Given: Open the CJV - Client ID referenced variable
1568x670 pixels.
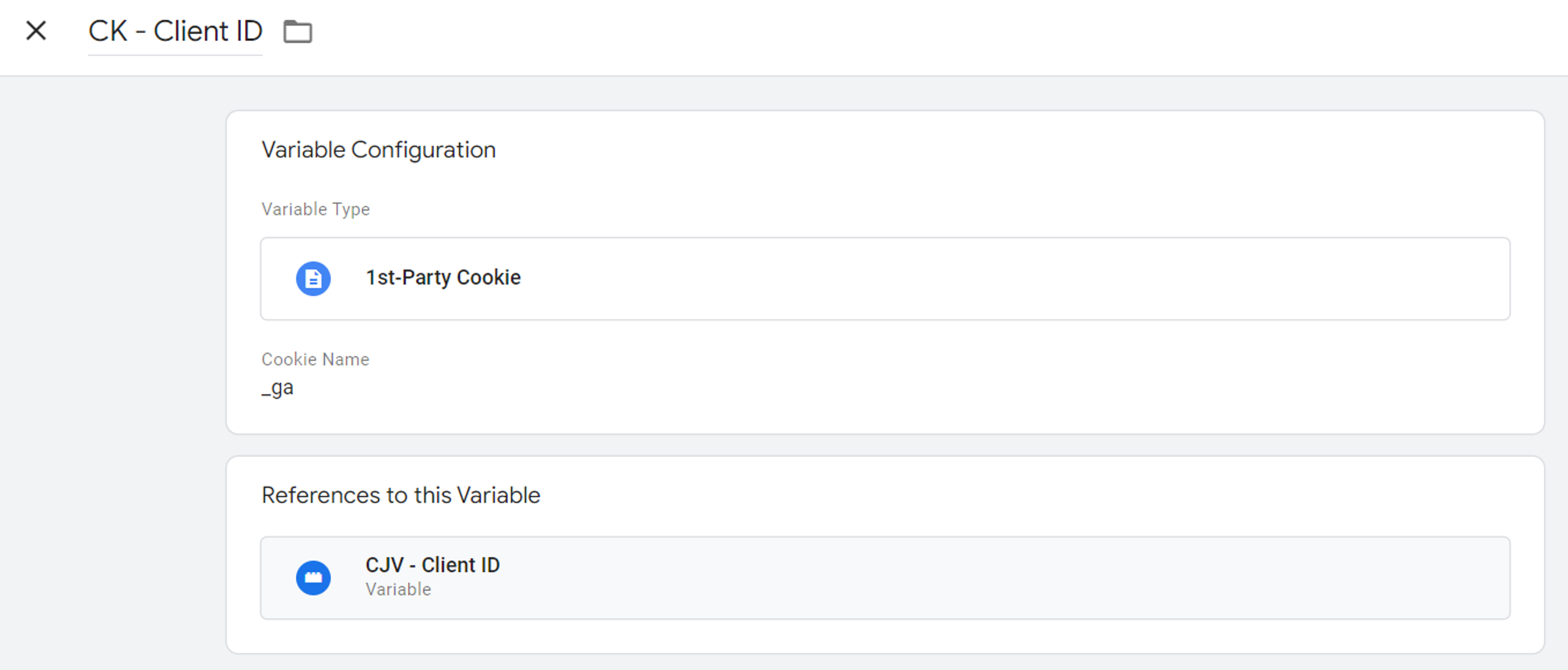Looking at the screenshot, I should pos(884,576).
